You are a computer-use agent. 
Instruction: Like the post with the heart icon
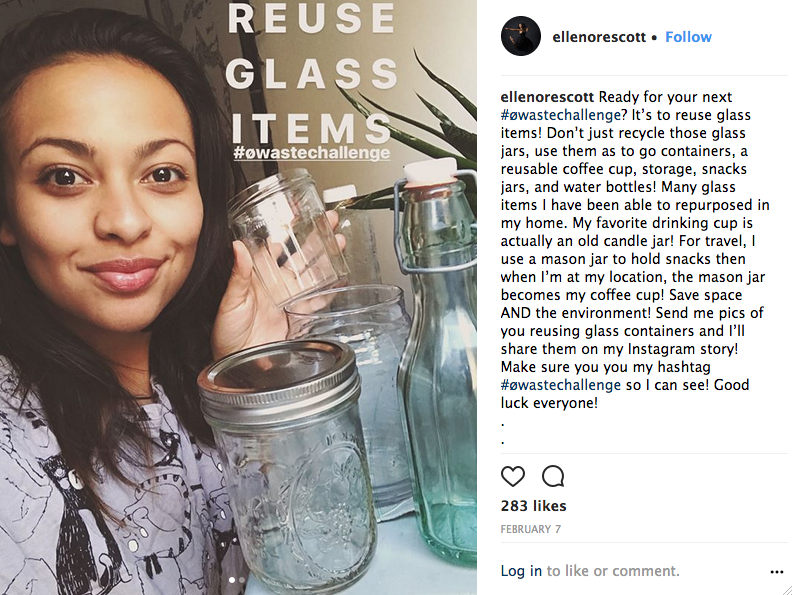click(513, 476)
